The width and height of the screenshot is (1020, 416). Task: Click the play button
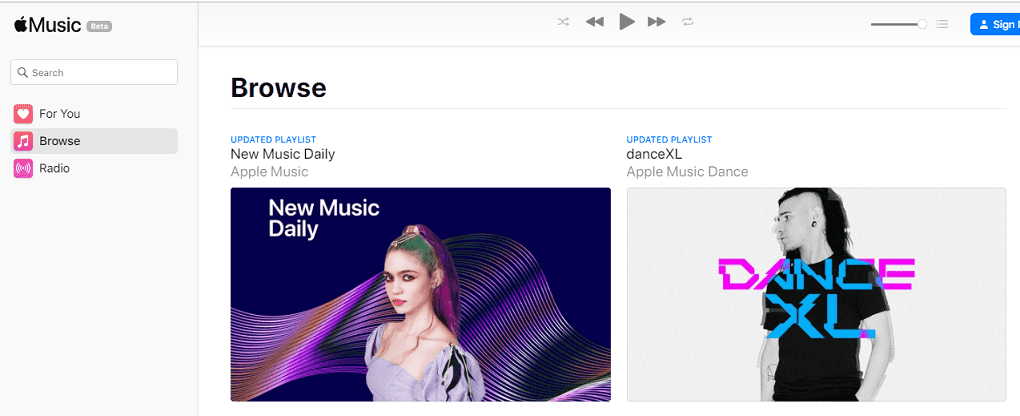[x=626, y=22]
